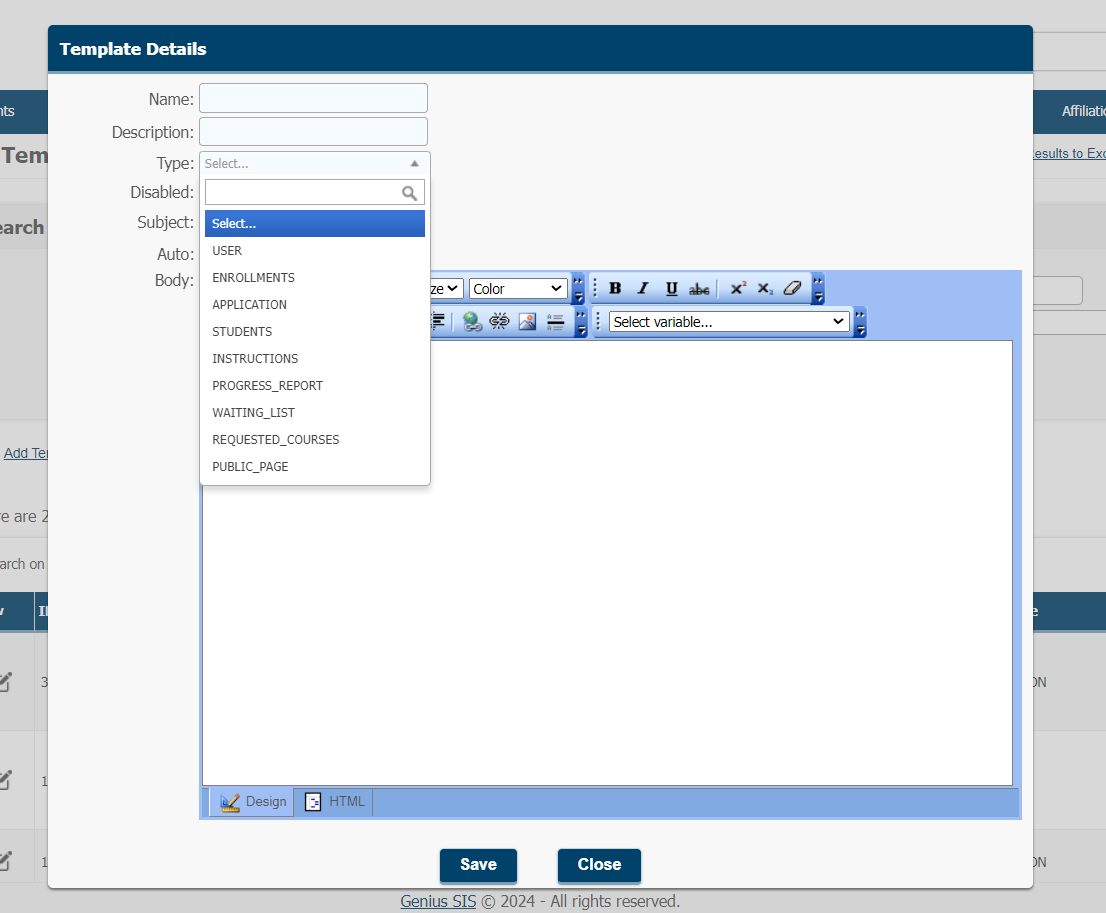Select WAITING_LIST type option
The width and height of the screenshot is (1106, 913).
(315, 413)
